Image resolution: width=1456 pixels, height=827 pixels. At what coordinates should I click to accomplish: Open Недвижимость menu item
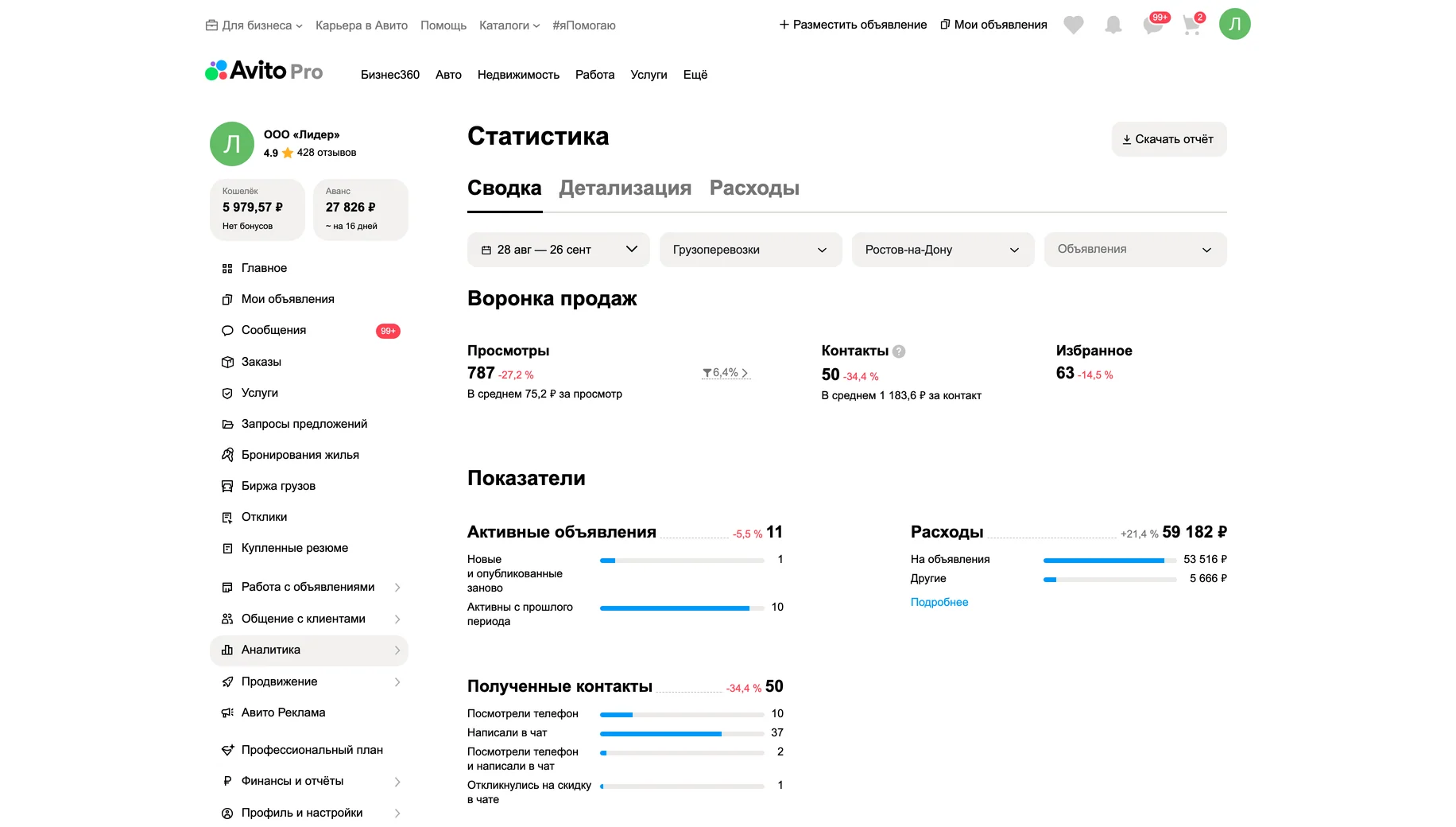[518, 75]
